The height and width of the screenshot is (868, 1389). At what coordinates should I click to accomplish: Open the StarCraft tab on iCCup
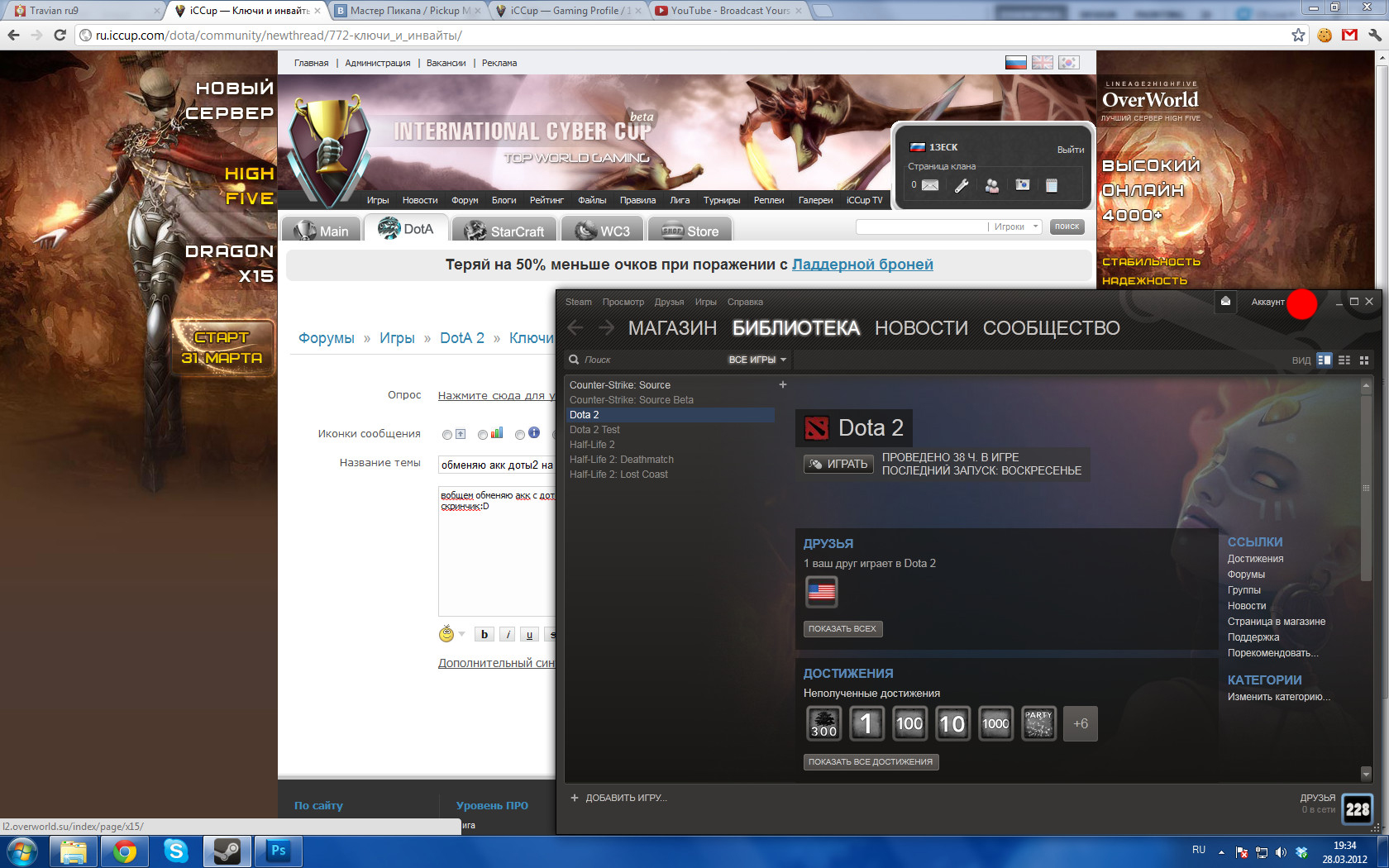(x=504, y=231)
